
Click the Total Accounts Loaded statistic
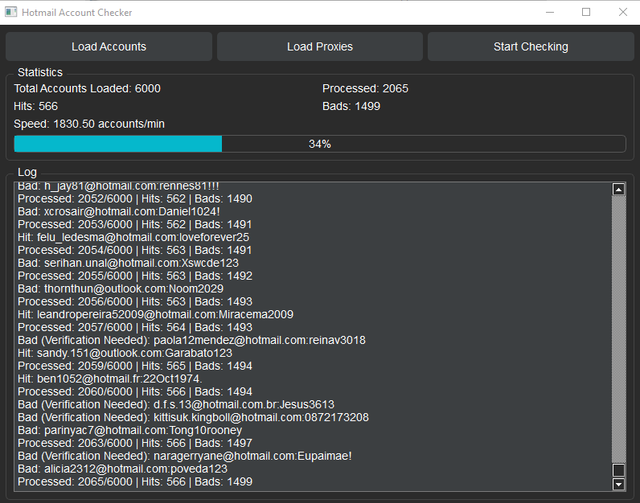87,88
